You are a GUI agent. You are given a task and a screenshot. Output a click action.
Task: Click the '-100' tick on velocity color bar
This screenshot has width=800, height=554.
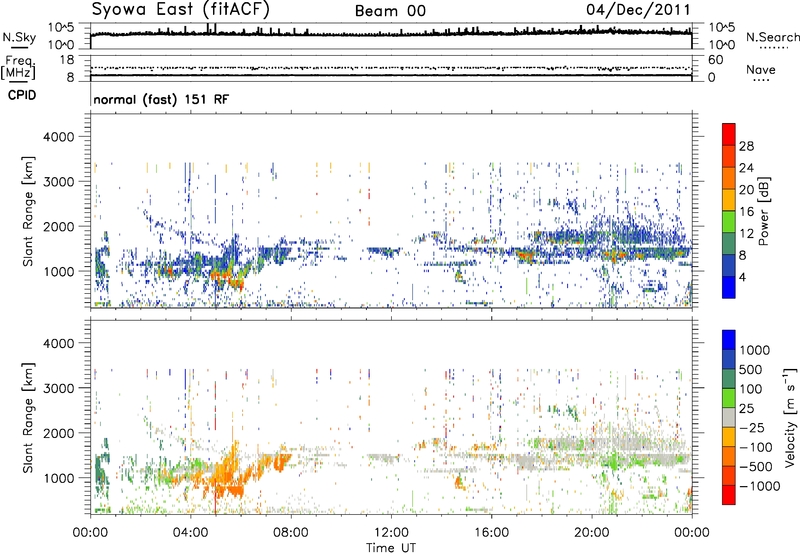click(756, 447)
